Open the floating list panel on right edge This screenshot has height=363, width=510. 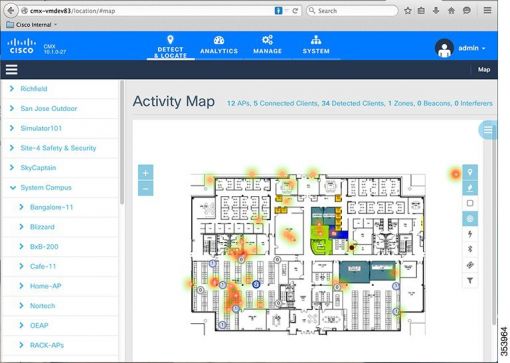487,130
